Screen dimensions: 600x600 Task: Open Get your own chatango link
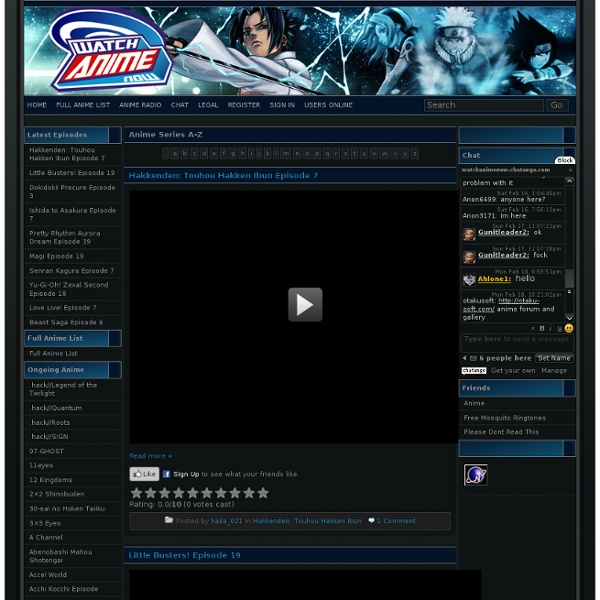[x=513, y=370]
